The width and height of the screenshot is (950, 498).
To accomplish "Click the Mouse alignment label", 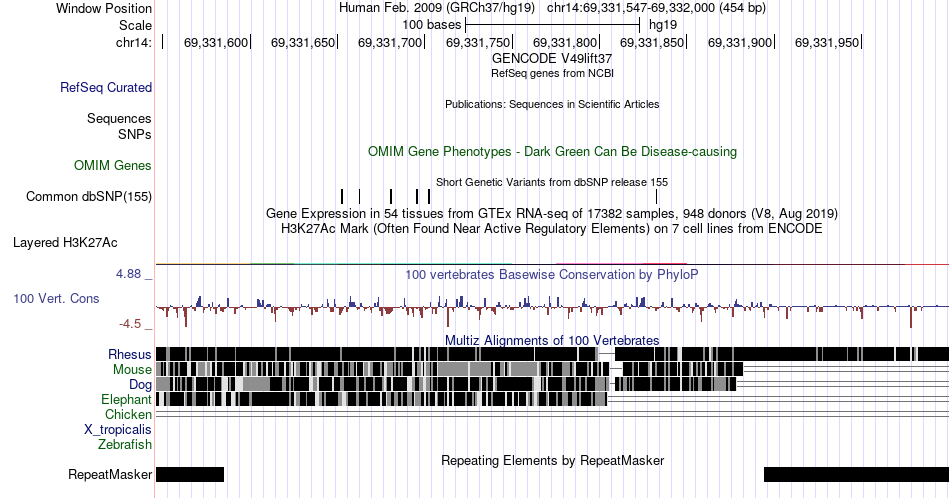I will [x=132, y=370].
